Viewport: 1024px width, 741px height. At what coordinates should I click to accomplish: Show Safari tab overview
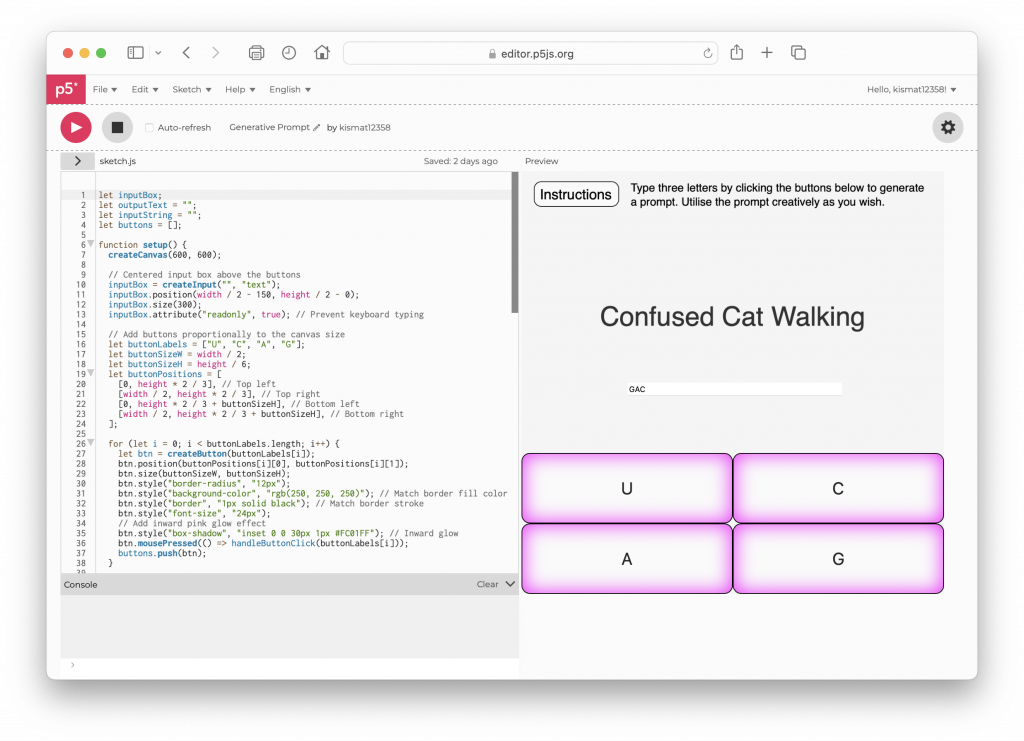pos(798,53)
